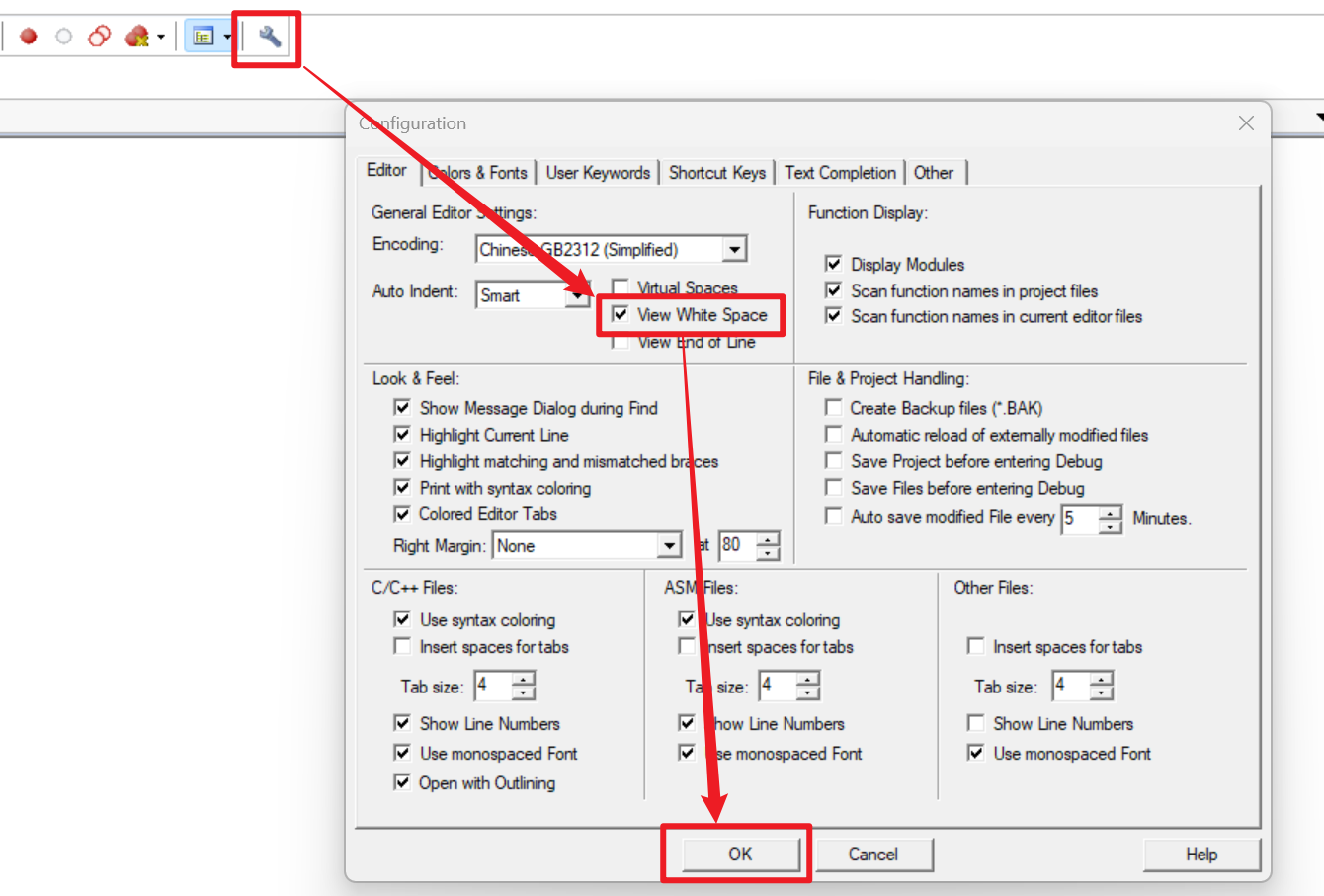Open Configuration with the wrench icon

[269, 38]
